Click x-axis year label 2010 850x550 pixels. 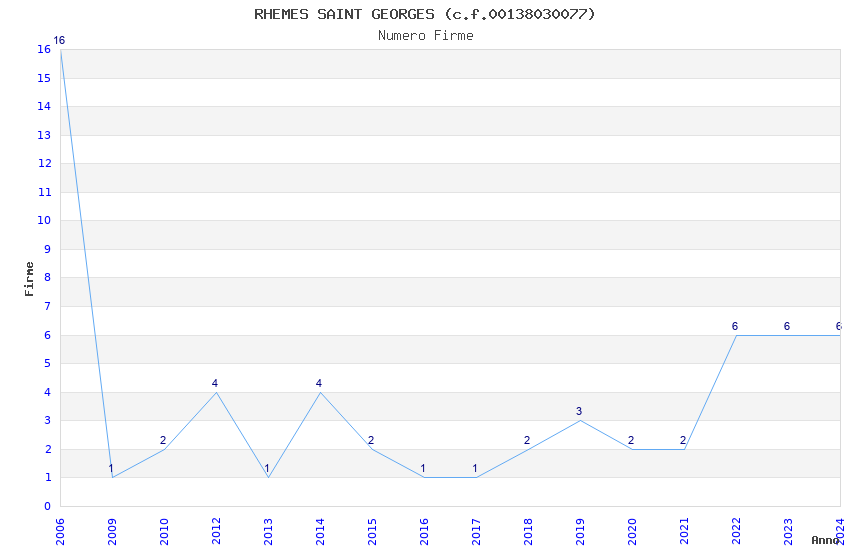[x=164, y=532]
